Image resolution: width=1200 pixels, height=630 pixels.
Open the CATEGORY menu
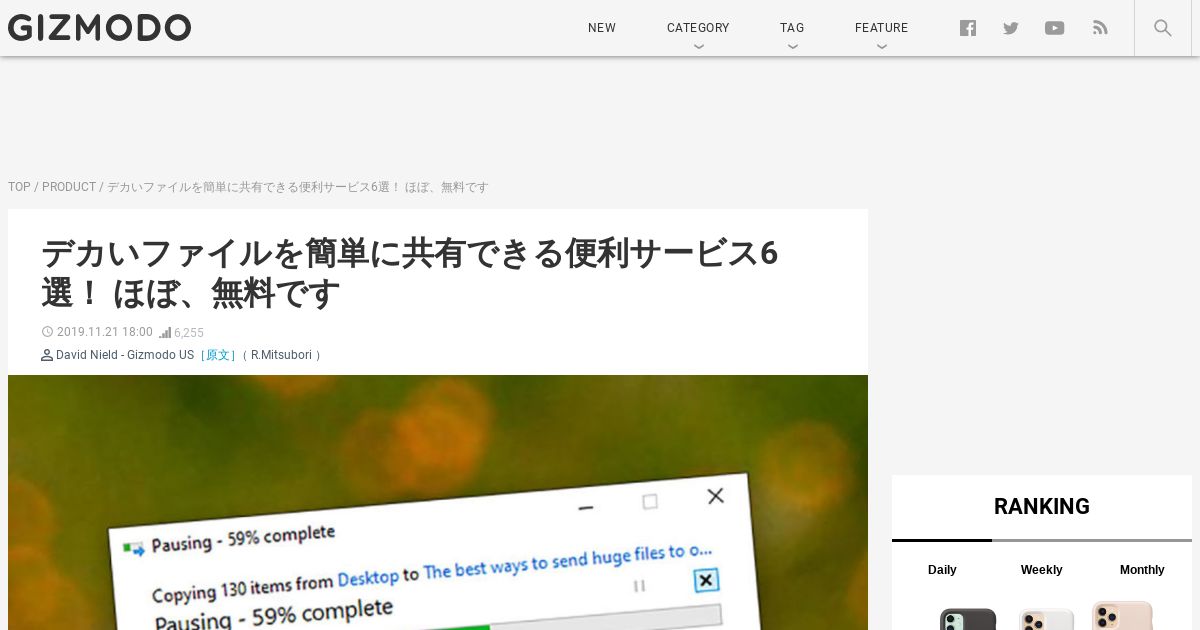[698, 28]
